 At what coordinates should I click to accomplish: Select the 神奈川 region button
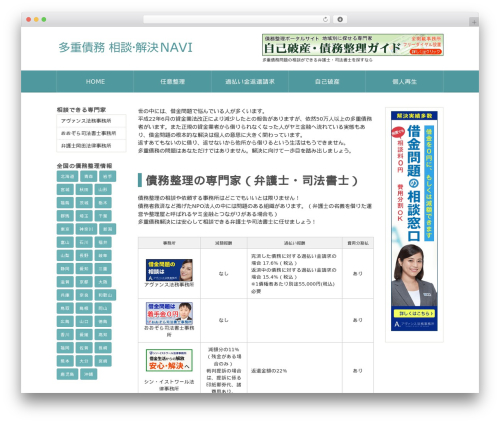[x=86, y=229]
